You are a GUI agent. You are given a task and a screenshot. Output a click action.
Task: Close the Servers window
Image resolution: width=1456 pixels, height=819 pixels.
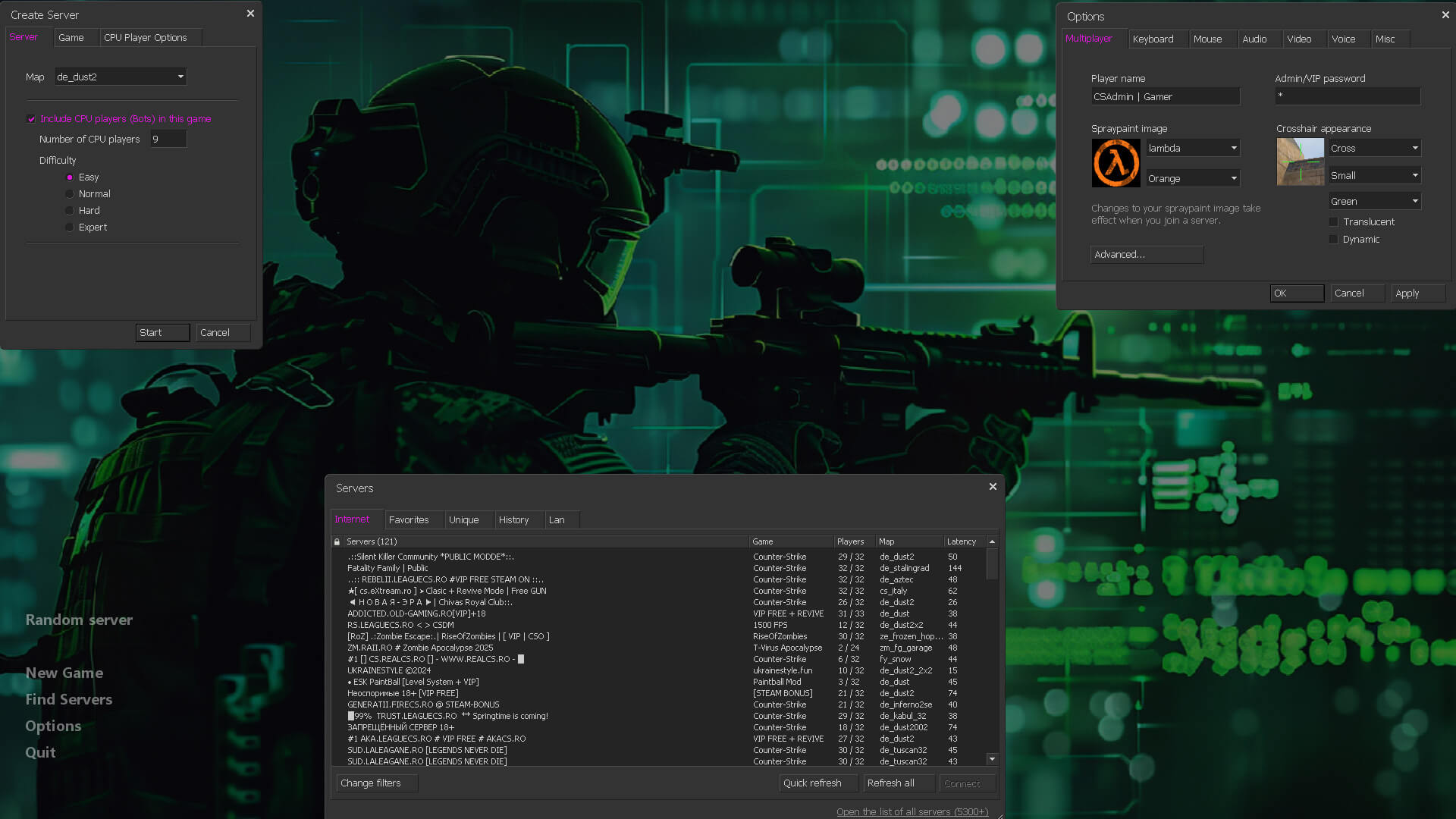pyautogui.click(x=993, y=487)
